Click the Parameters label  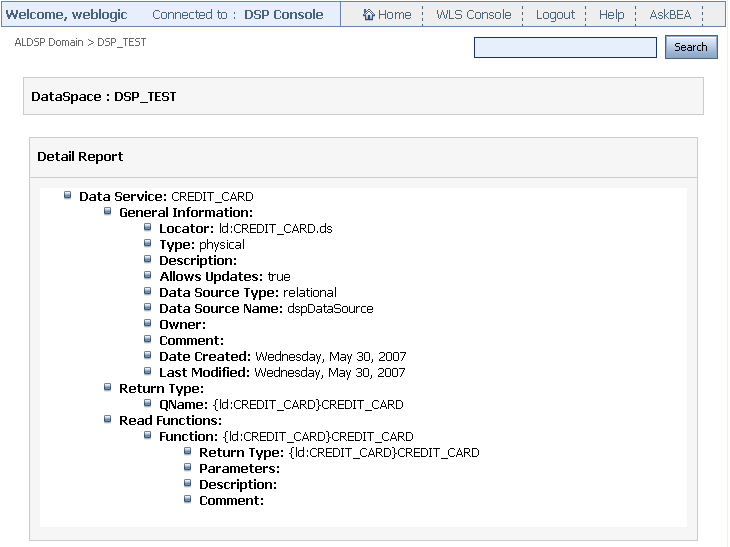click(x=239, y=468)
